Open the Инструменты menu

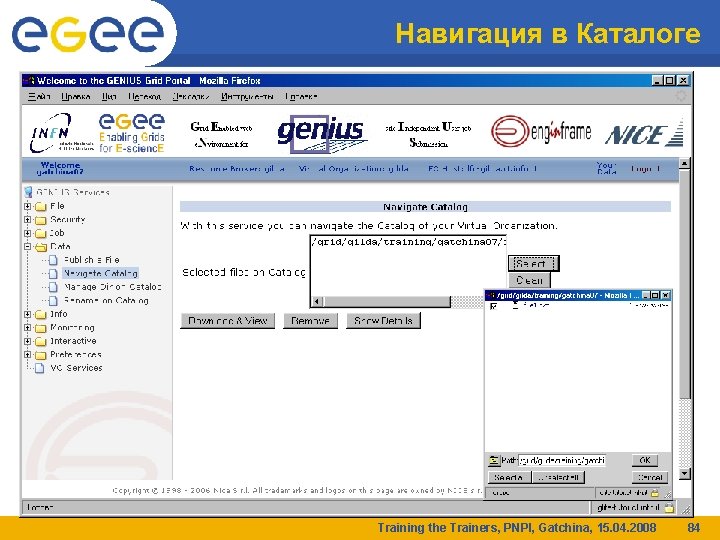point(247,96)
